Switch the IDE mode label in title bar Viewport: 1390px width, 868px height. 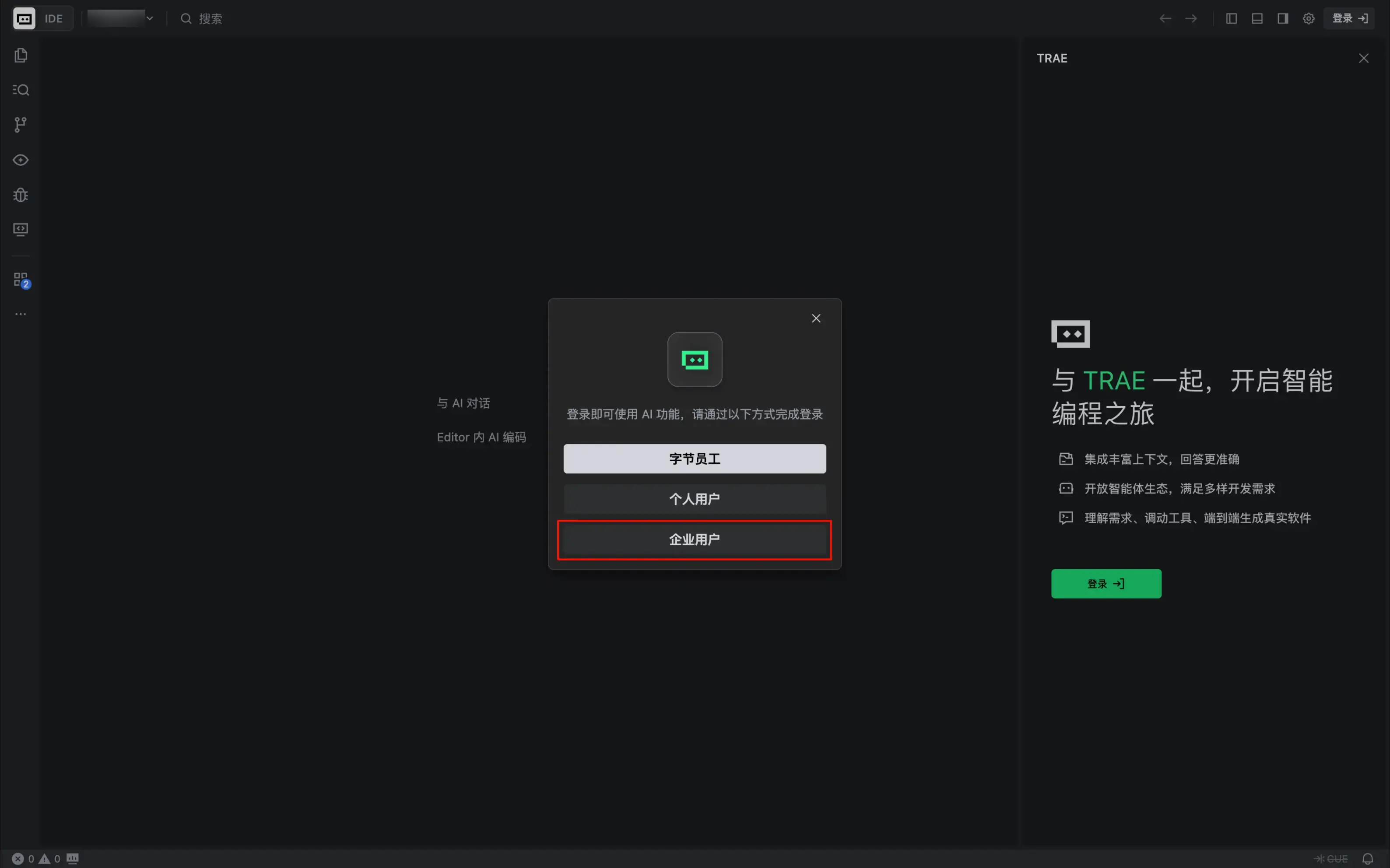click(53, 18)
